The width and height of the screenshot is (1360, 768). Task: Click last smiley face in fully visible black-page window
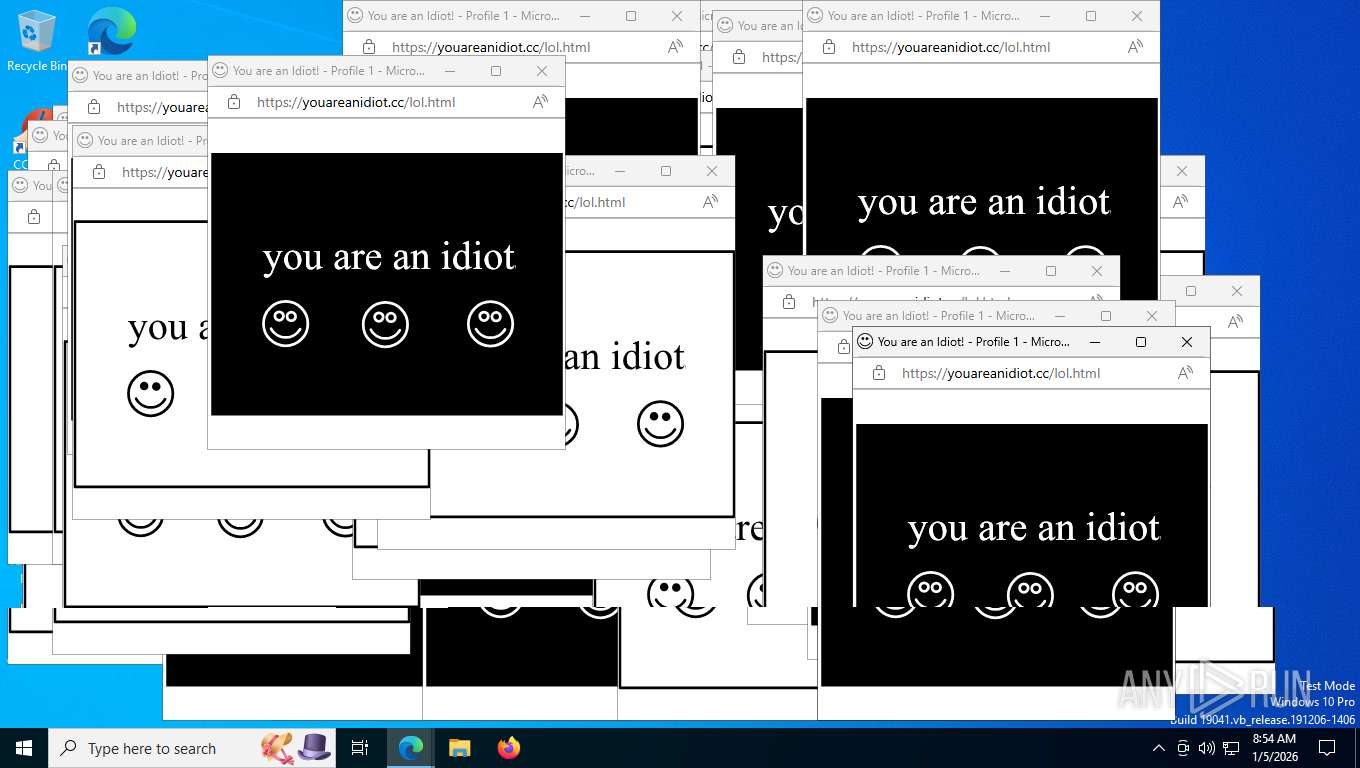[x=490, y=324]
